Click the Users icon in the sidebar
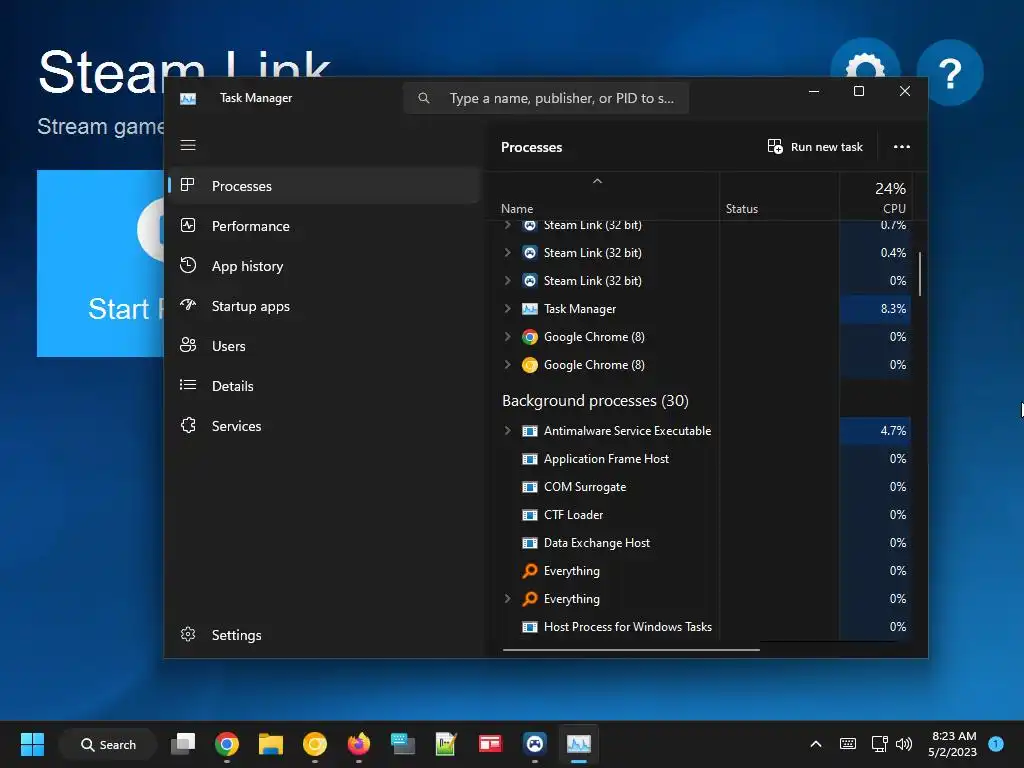Image resolution: width=1024 pixels, height=768 pixels. (188, 345)
